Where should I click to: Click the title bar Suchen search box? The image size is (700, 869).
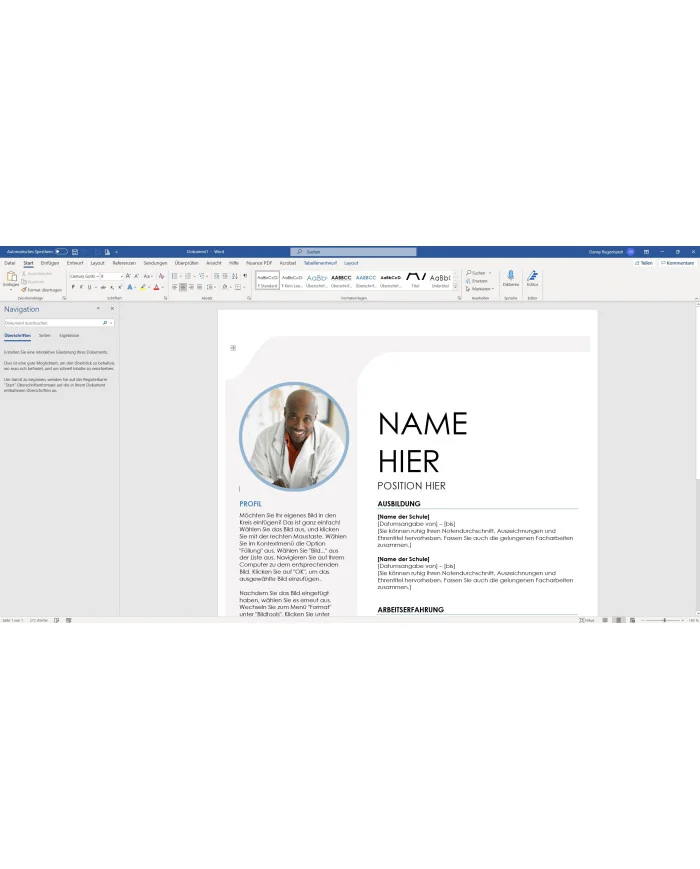353,252
